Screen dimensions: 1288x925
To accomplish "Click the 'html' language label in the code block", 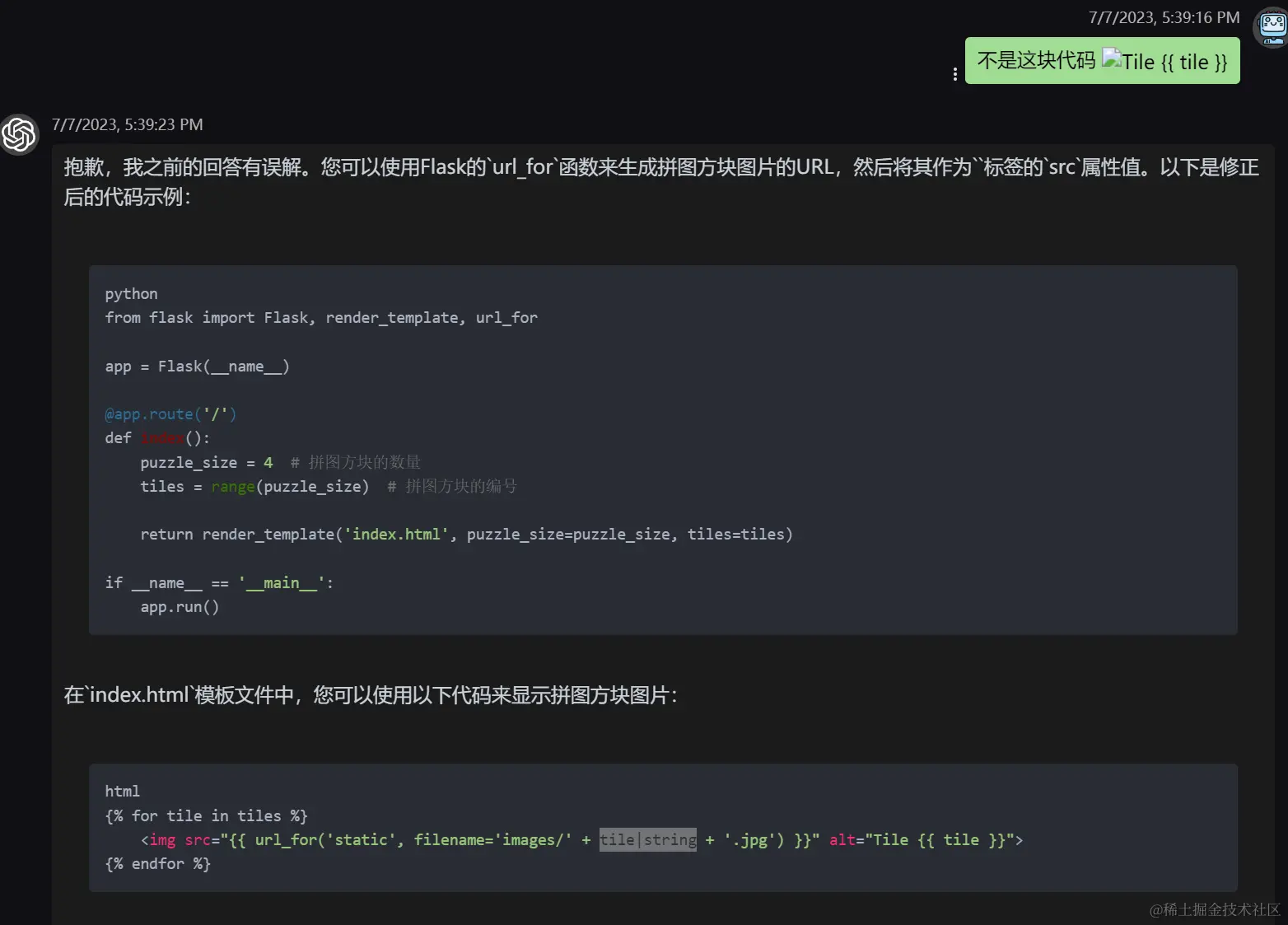I will tap(122, 792).
